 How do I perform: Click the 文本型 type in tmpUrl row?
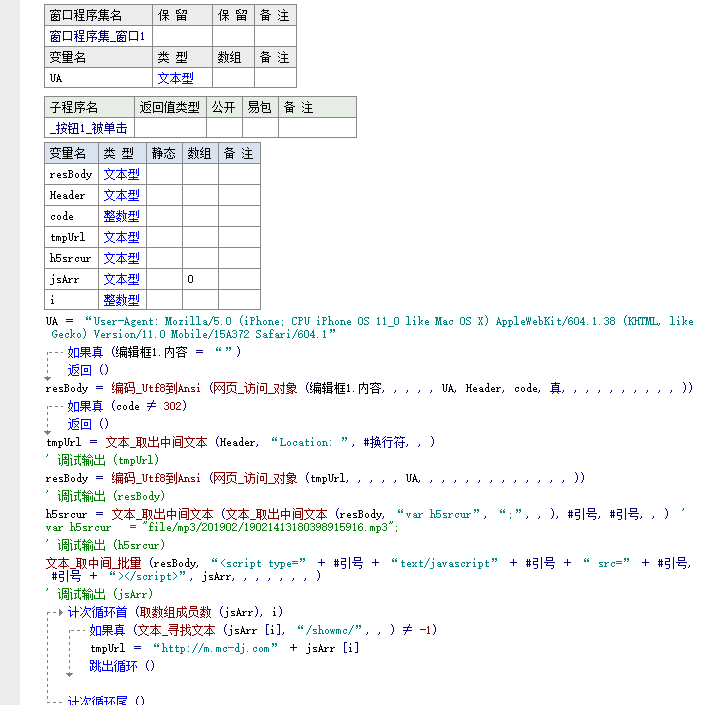(x=121, y=237)
